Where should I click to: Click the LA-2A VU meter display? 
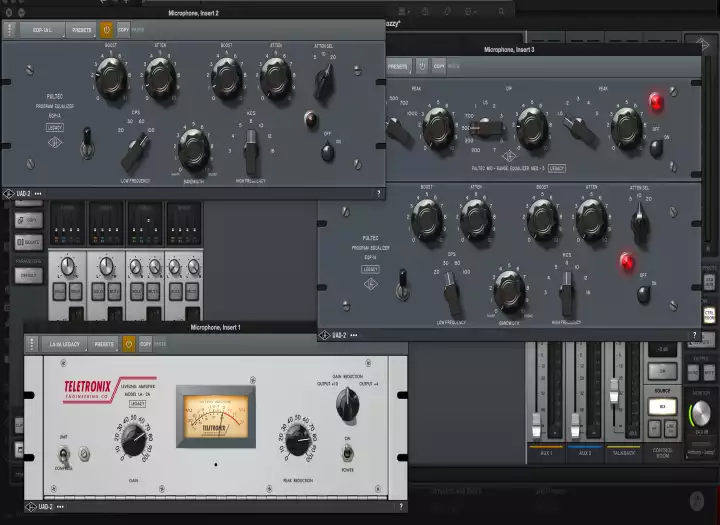tap(216, 416)
